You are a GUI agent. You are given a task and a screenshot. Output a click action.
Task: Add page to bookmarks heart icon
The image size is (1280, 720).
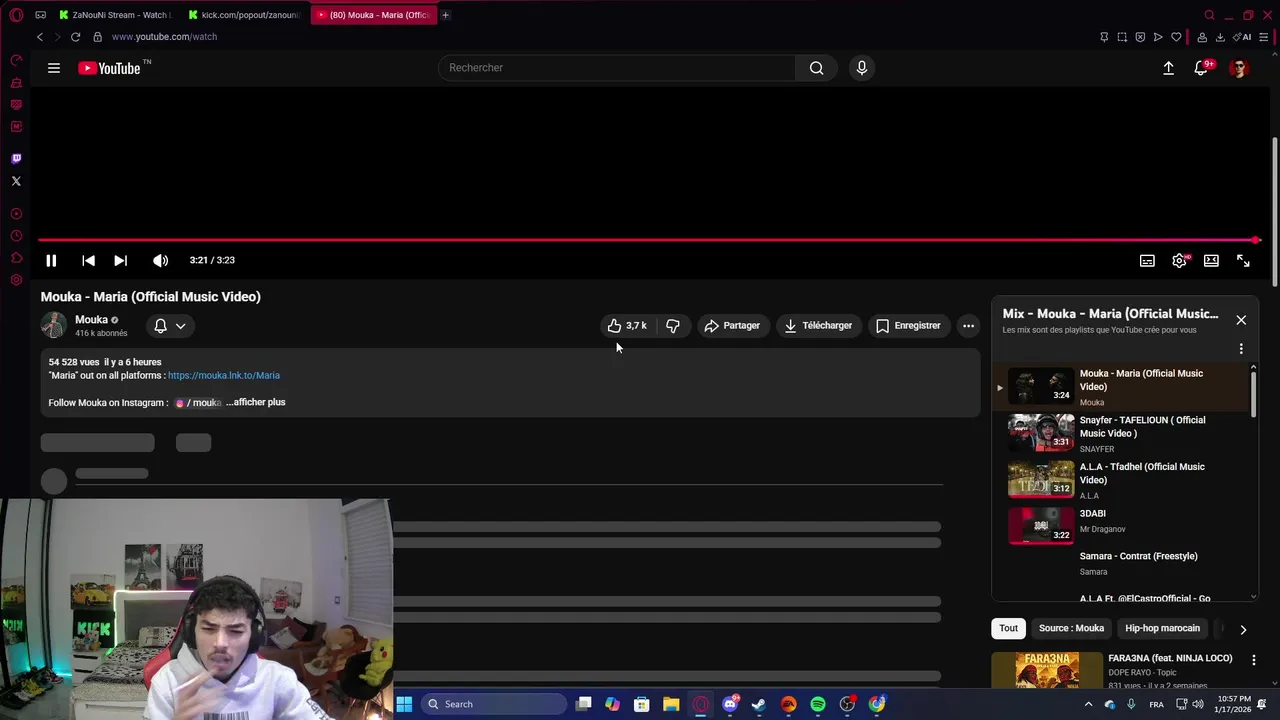pos(1176,37)
